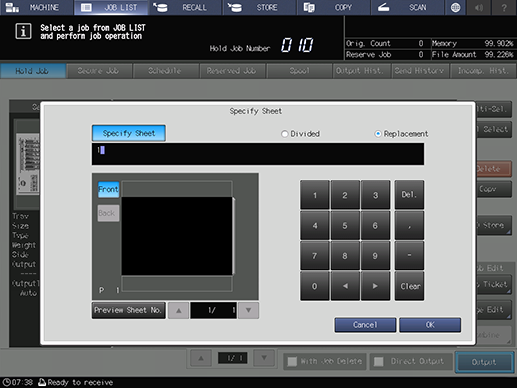Click the globe network icon
The image size is (517, 388).
(x=455, y=7)
